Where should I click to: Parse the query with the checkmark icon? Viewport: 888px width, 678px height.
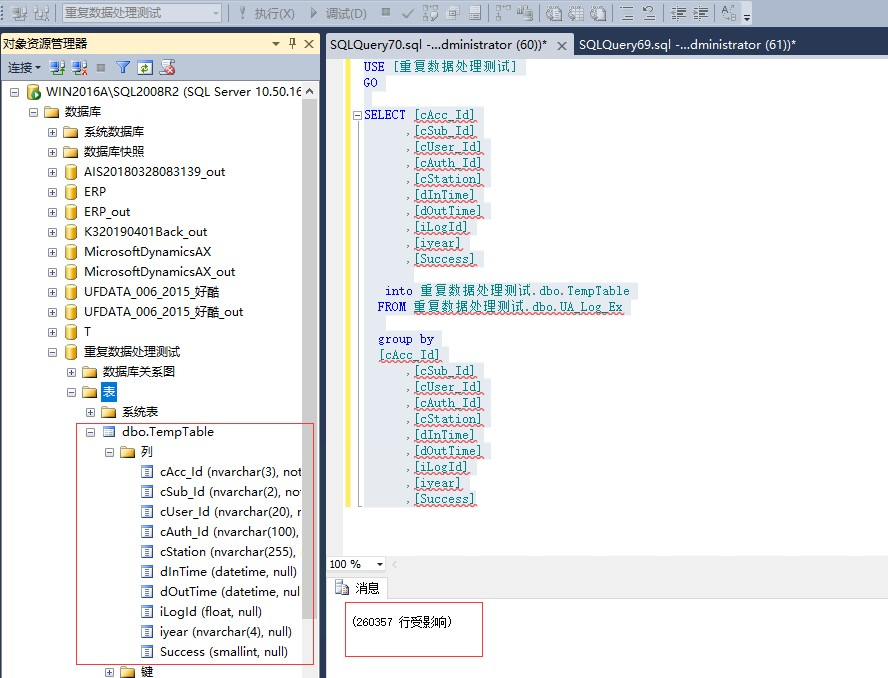(407, 12)
